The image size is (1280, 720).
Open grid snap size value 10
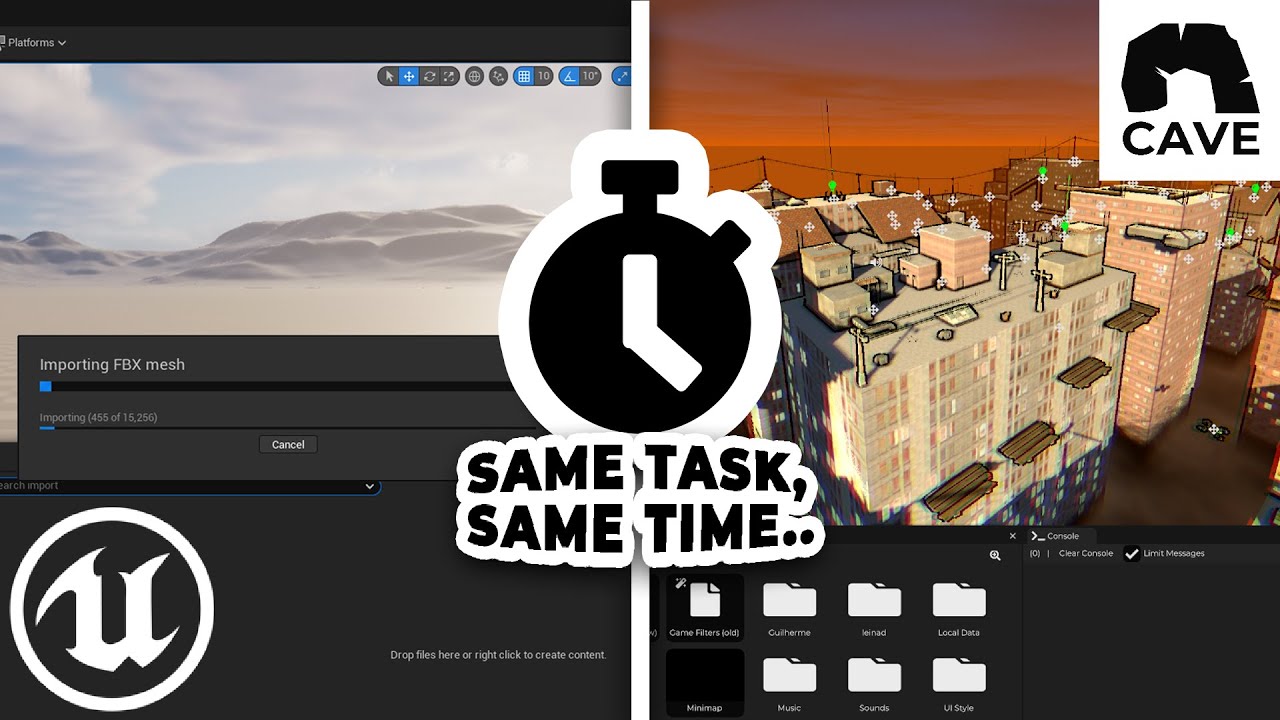coord(544,76)
